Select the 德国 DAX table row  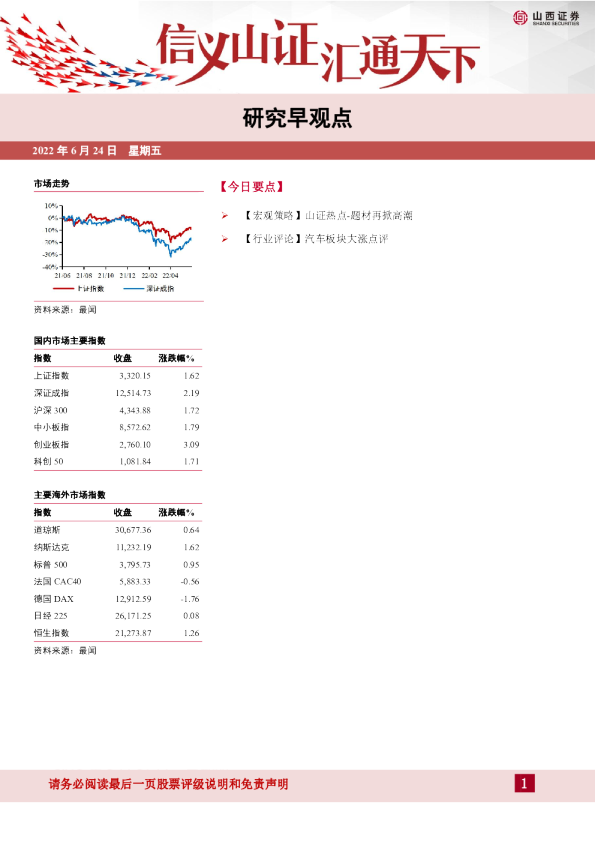point(117,599)
